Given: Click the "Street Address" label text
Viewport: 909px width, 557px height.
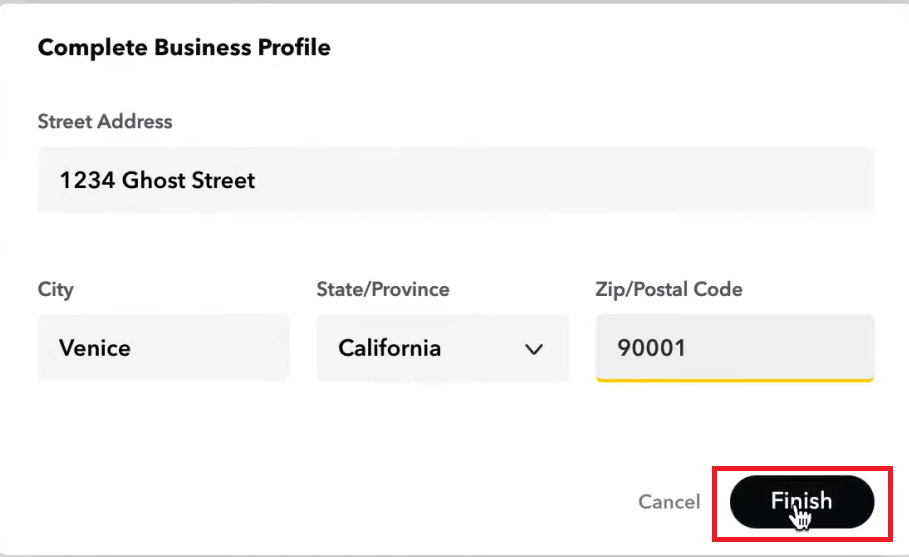Looking at the screenshot, I should click(x=105, y=122).
